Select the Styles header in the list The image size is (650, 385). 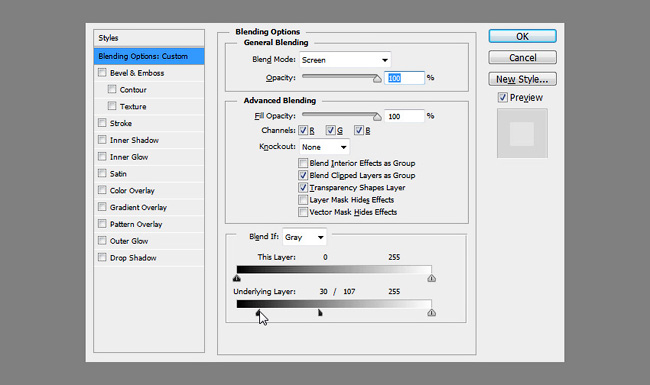149,38
